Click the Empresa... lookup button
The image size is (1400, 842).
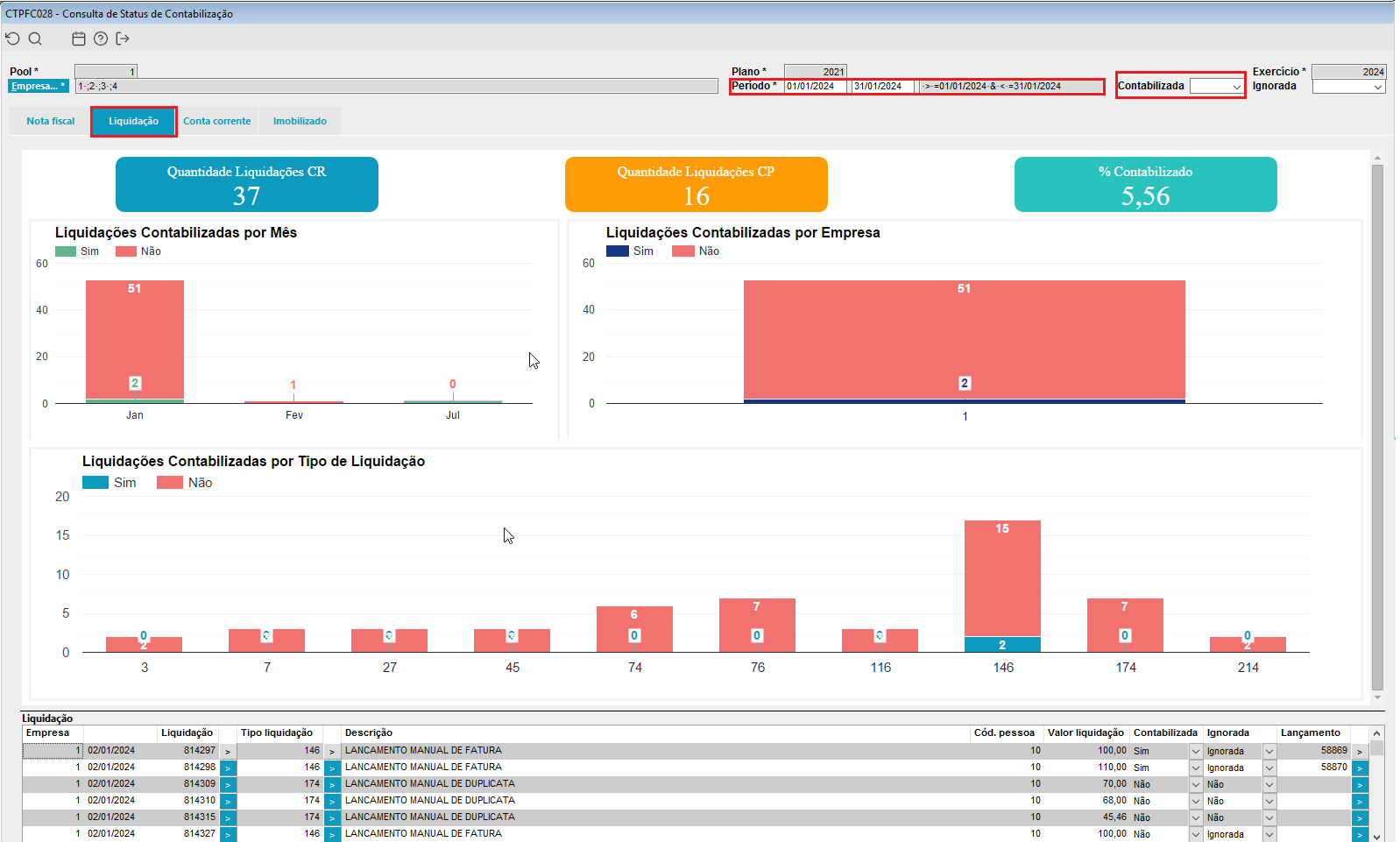point(39,86)
